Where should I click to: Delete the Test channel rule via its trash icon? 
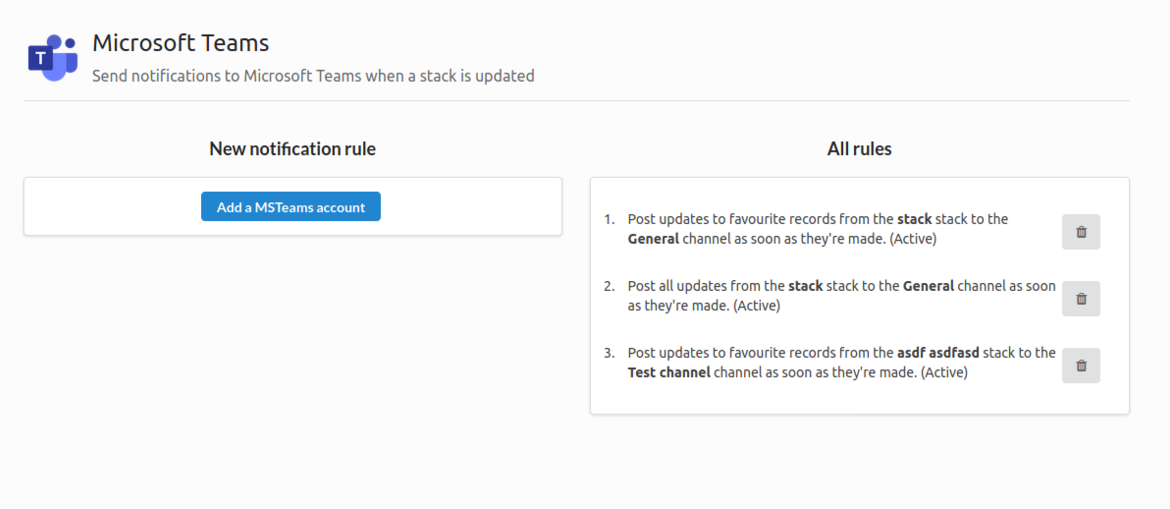(x=1080, y=366)
